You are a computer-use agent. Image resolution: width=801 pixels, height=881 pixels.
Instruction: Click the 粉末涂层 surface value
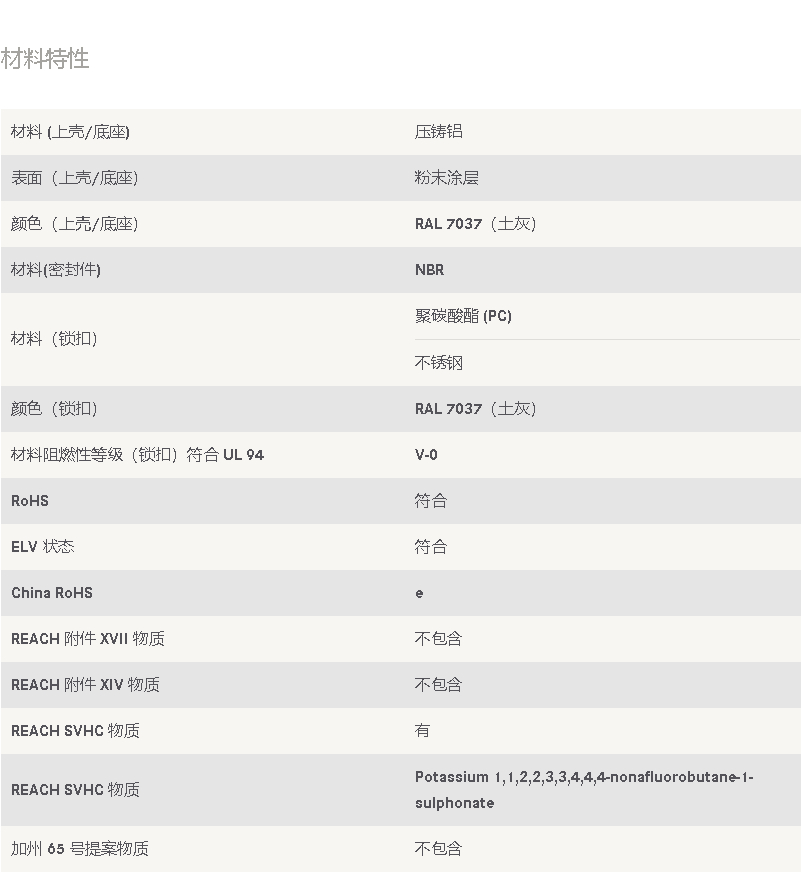click(x=447, y=178)
